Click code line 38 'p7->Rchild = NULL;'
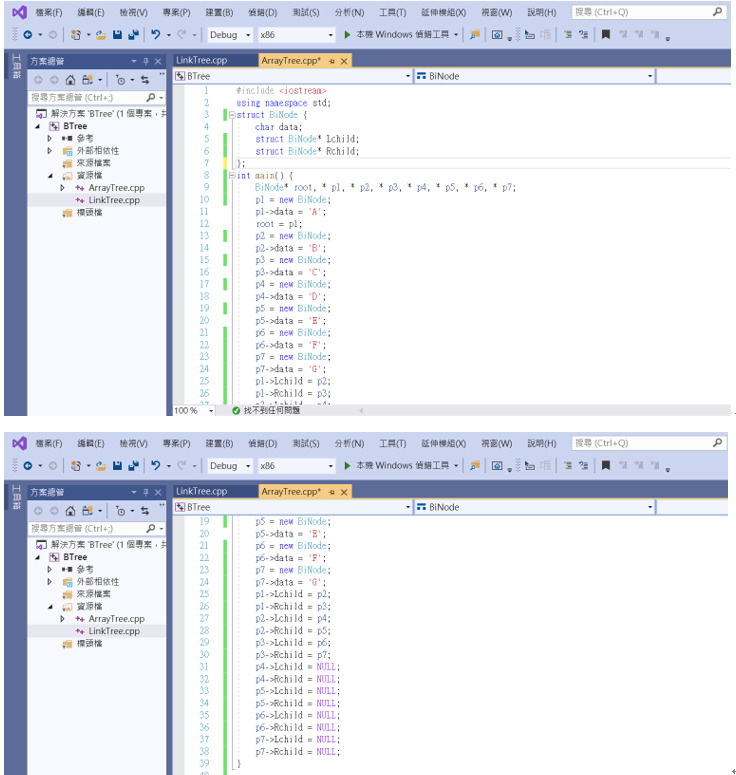 (x=298, y=752)
